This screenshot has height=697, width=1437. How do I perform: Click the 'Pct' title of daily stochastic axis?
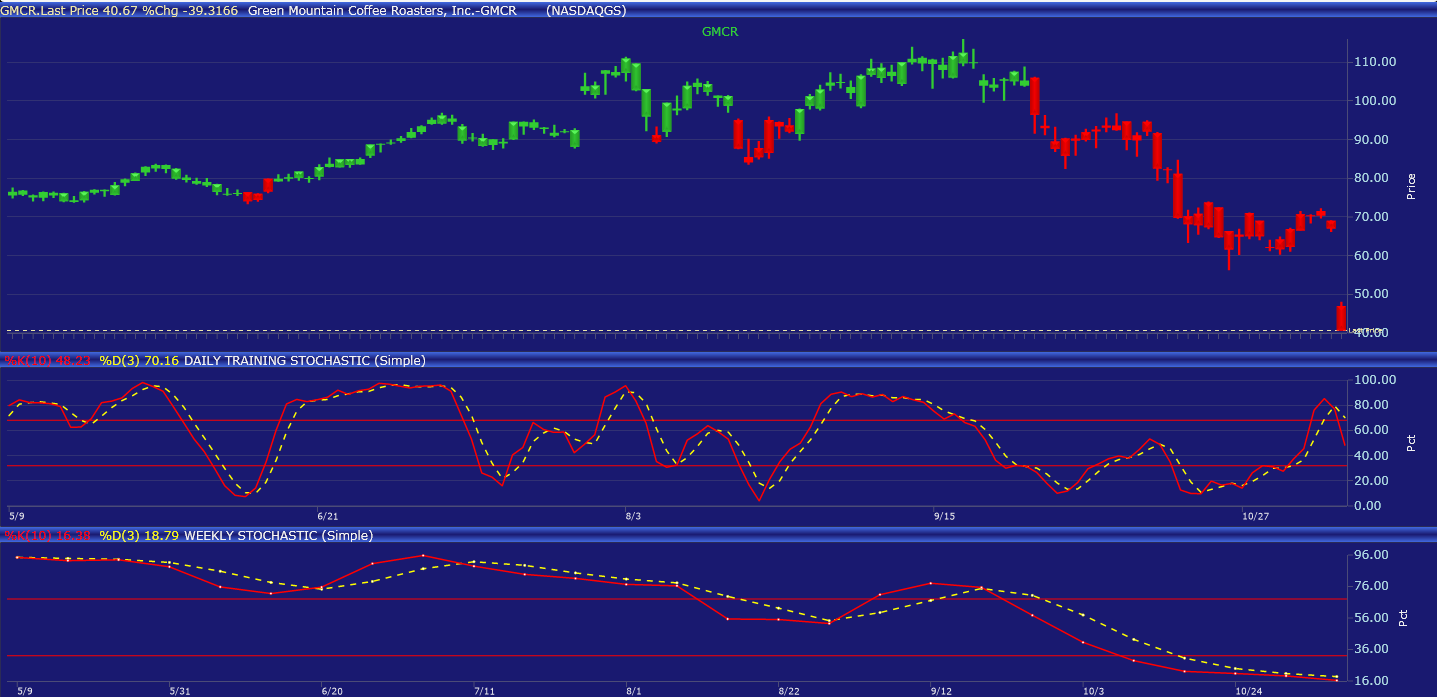1411,442
